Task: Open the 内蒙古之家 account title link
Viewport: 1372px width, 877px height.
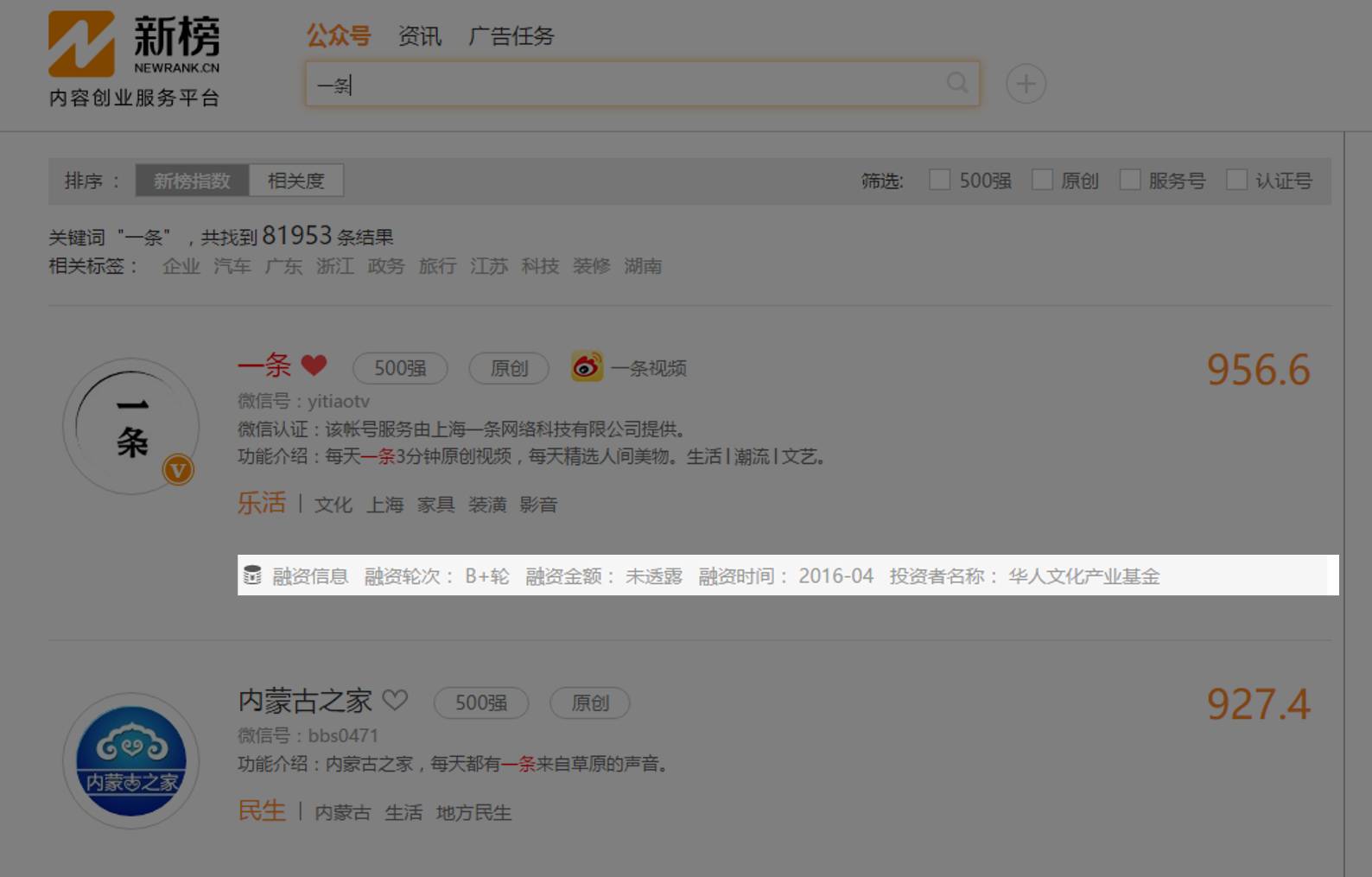Action: (x=305, y=701)
